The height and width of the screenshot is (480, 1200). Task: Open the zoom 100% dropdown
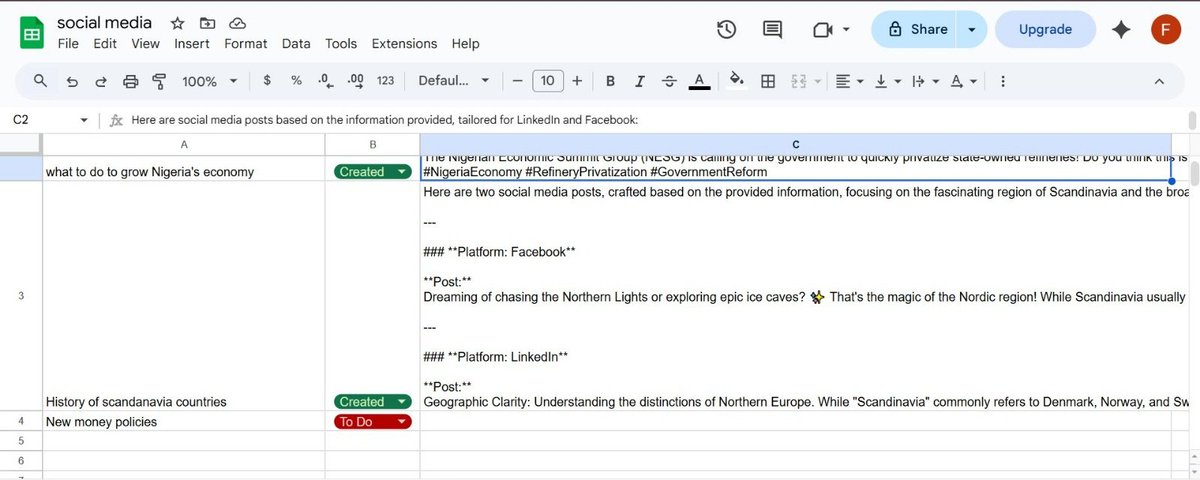pyautogui.click(x=209, y=81)
